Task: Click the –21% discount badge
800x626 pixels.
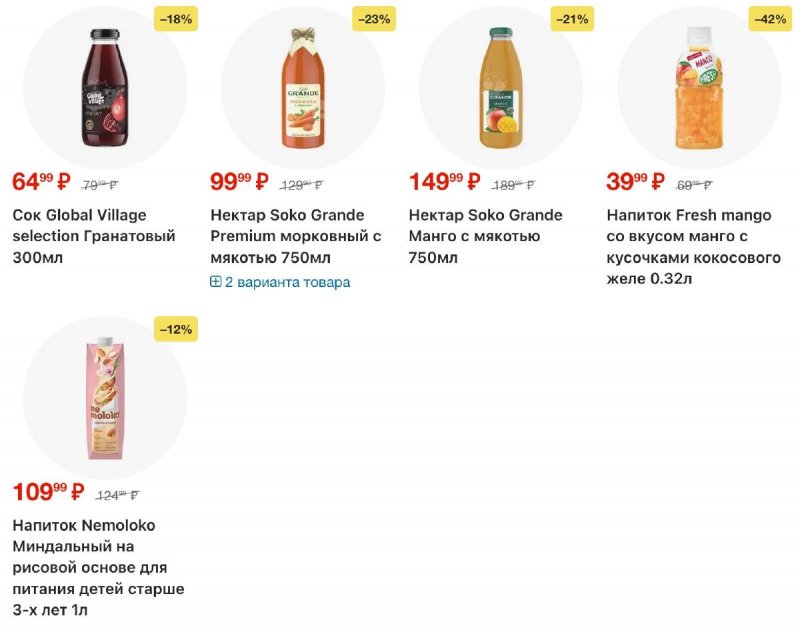Action: (572, 19)
